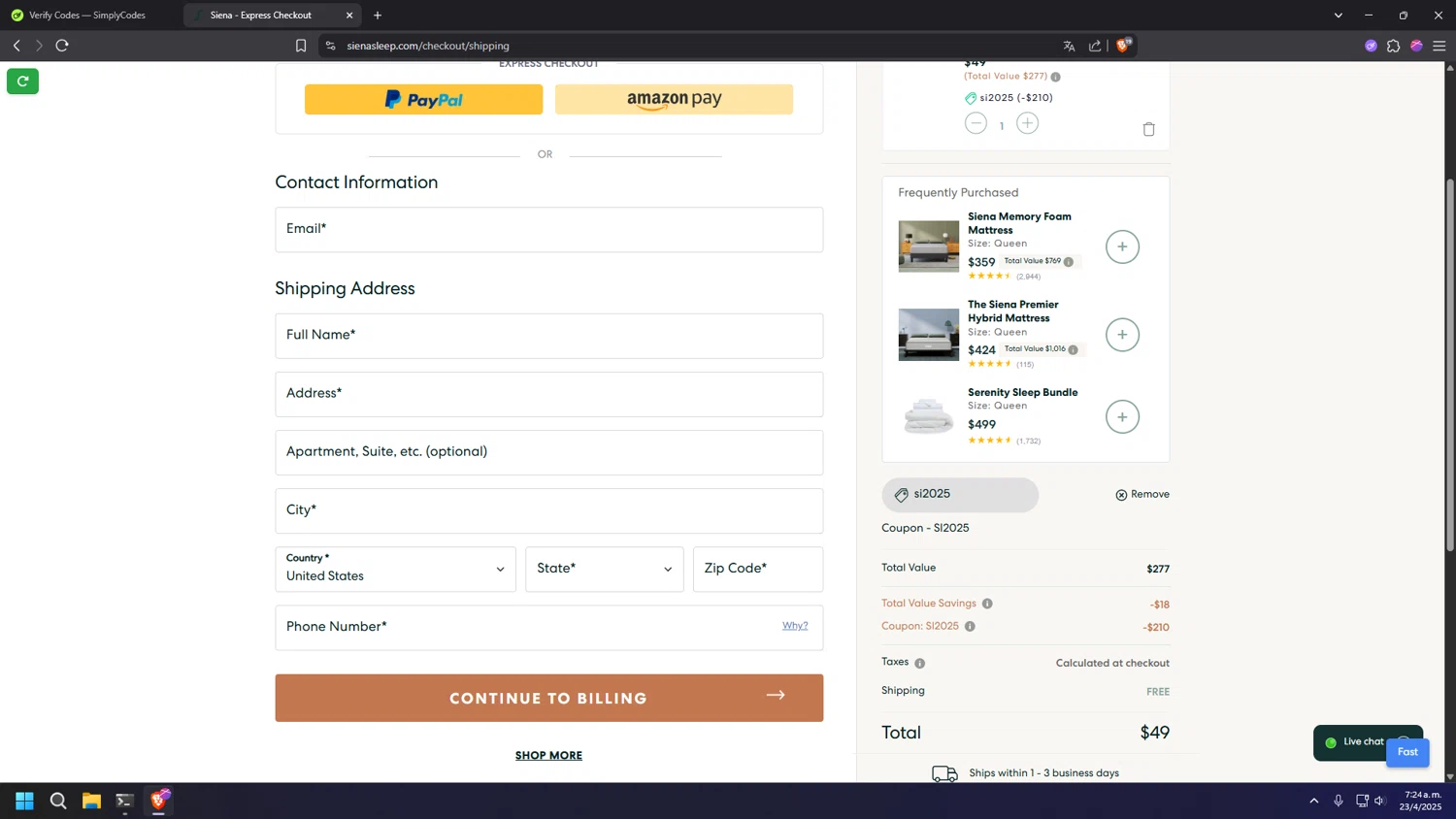Increase cart item quantity
Screen dimensions: 1456x819
[1027, 123]
